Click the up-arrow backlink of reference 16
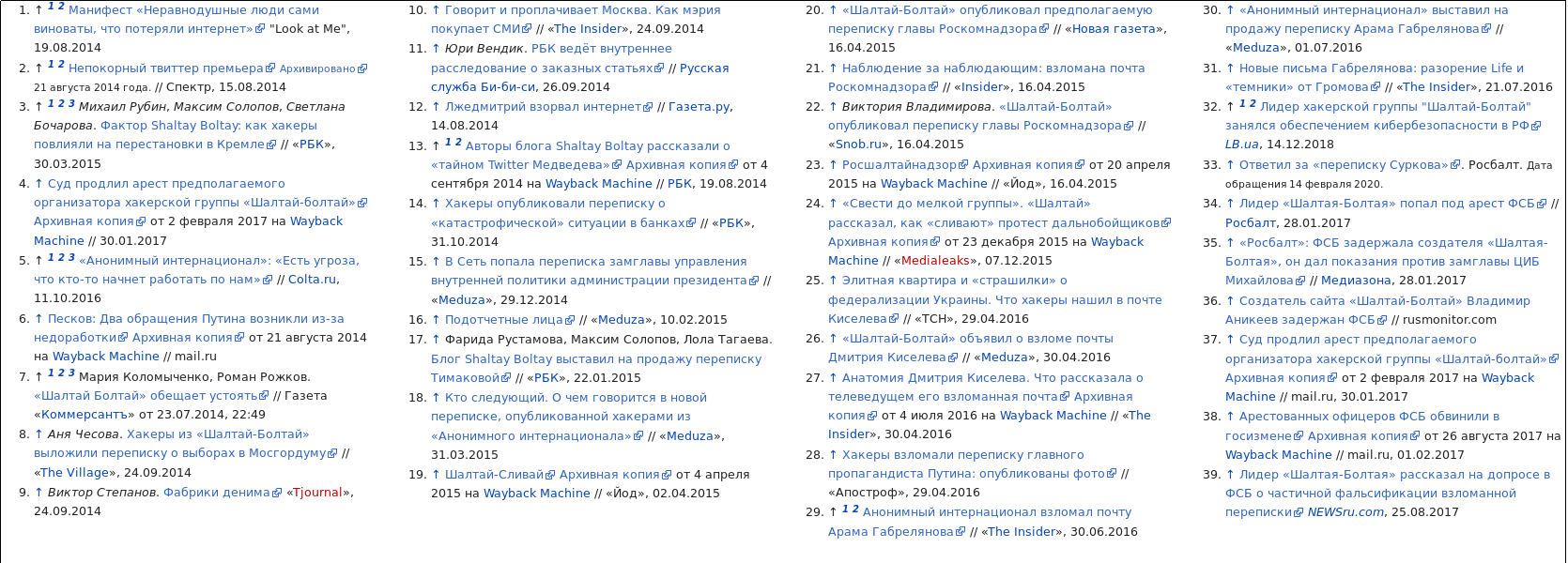 (436, 320)
